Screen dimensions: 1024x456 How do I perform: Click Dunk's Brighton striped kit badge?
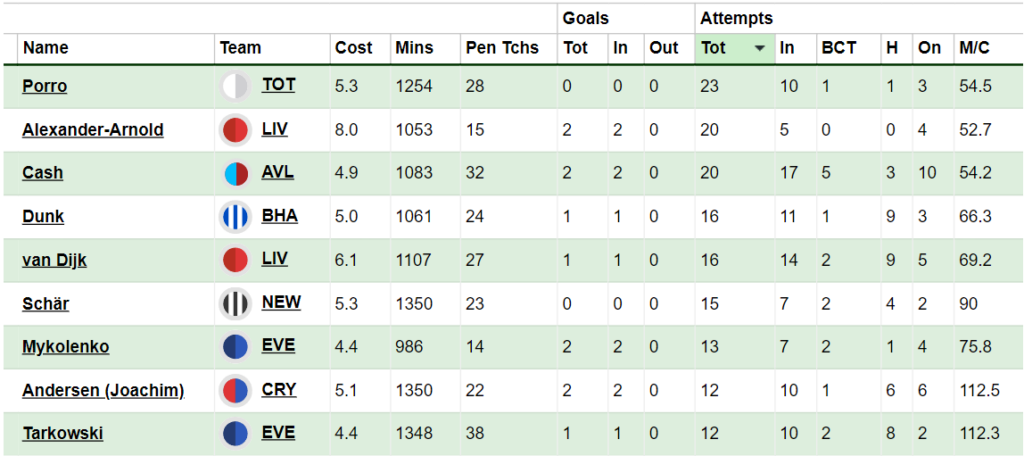(235, 216)
